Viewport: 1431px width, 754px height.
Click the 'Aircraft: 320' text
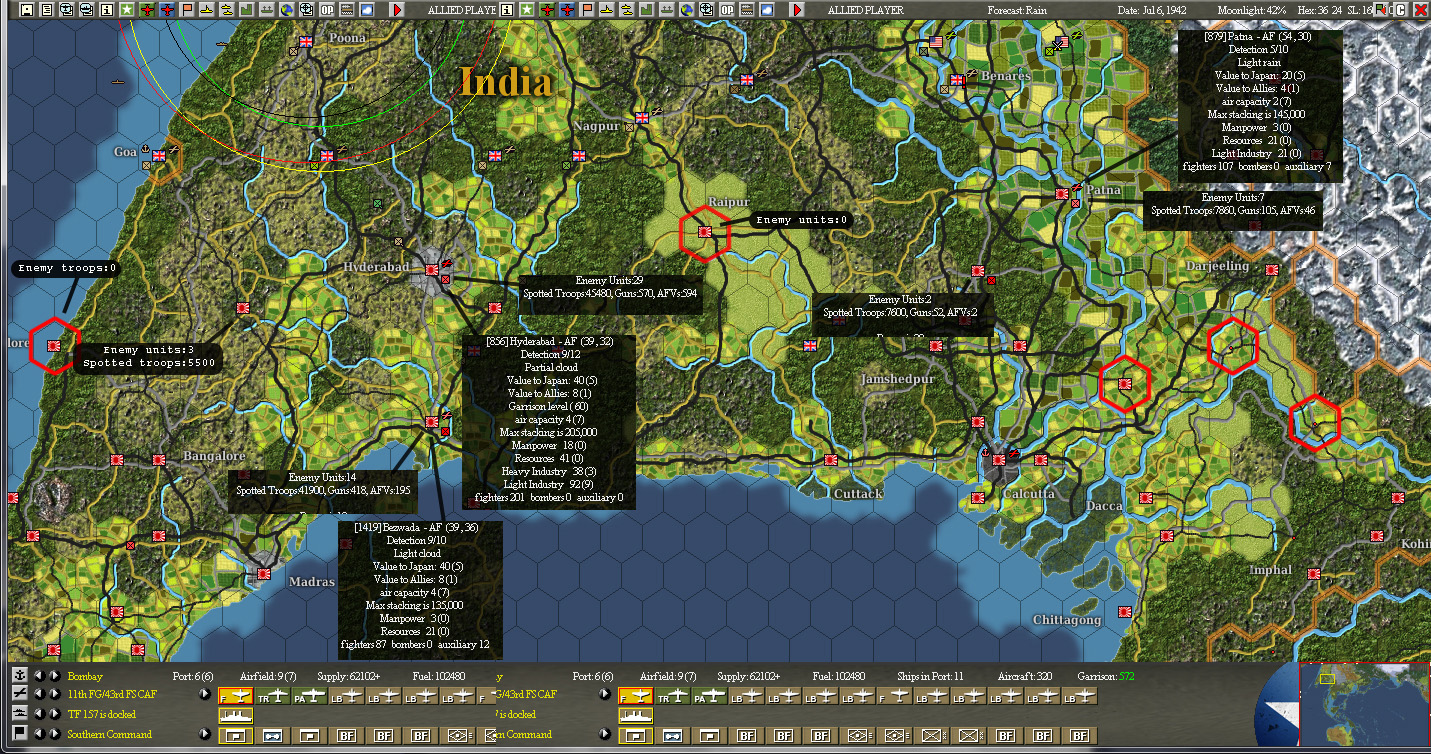coord(1025,677)
